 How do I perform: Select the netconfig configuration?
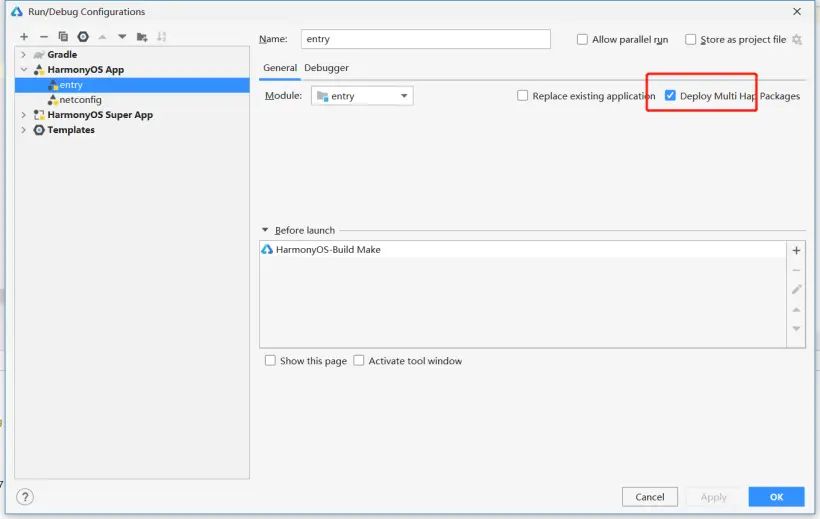pos(132,99)
